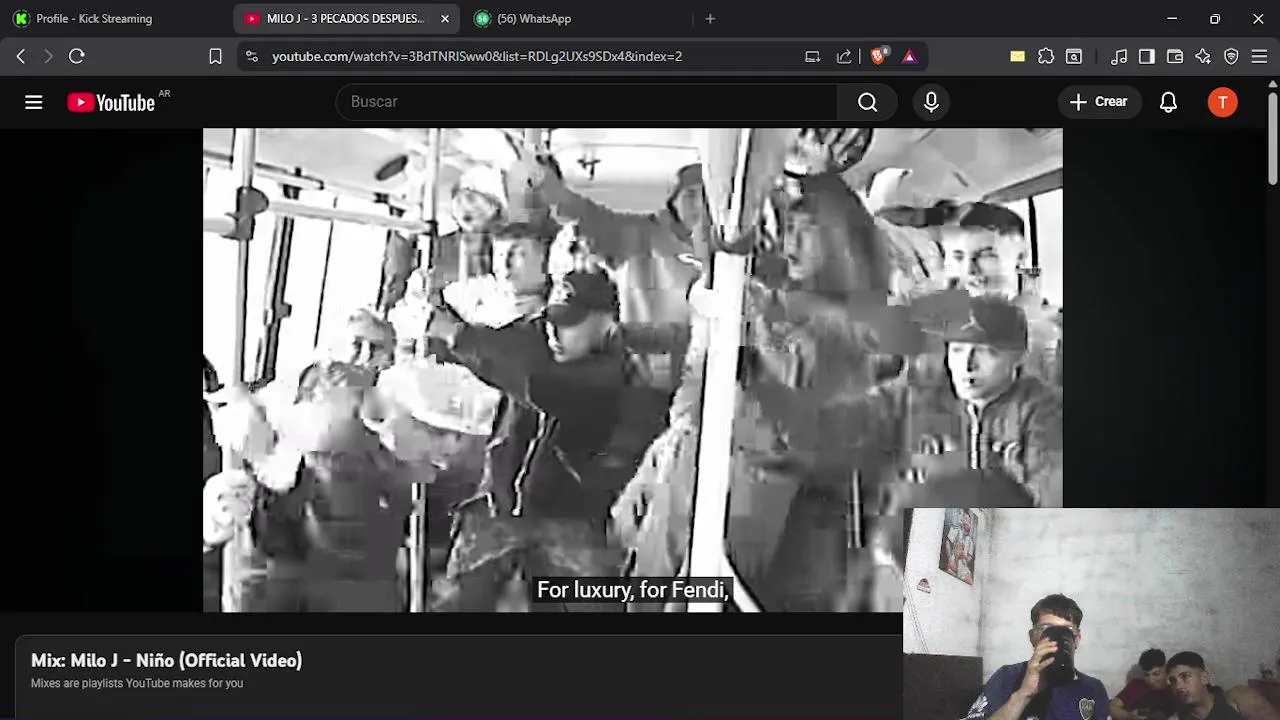This screenshot has height=720, width=1280.
Task: Click 'Mixes are playlists YouTube makes for you'
Action: point(137,684)
